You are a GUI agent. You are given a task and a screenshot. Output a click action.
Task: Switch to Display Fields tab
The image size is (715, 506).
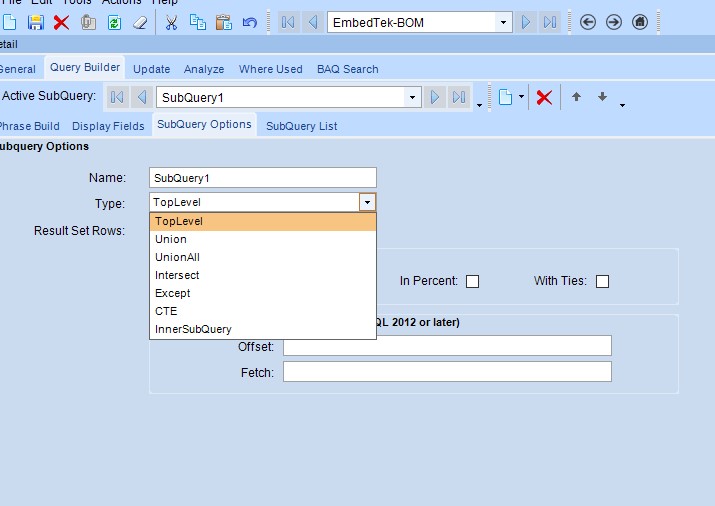[x=108, y=126]
